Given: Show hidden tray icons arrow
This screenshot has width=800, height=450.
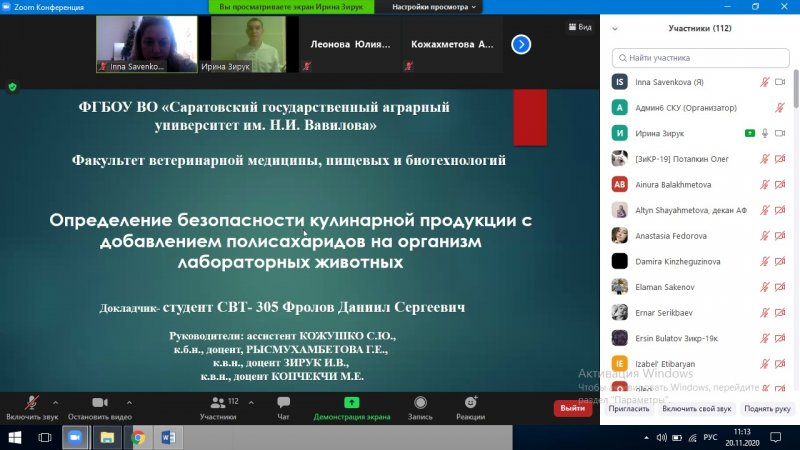Looking at the screenshot, I should tap(646, 437).
